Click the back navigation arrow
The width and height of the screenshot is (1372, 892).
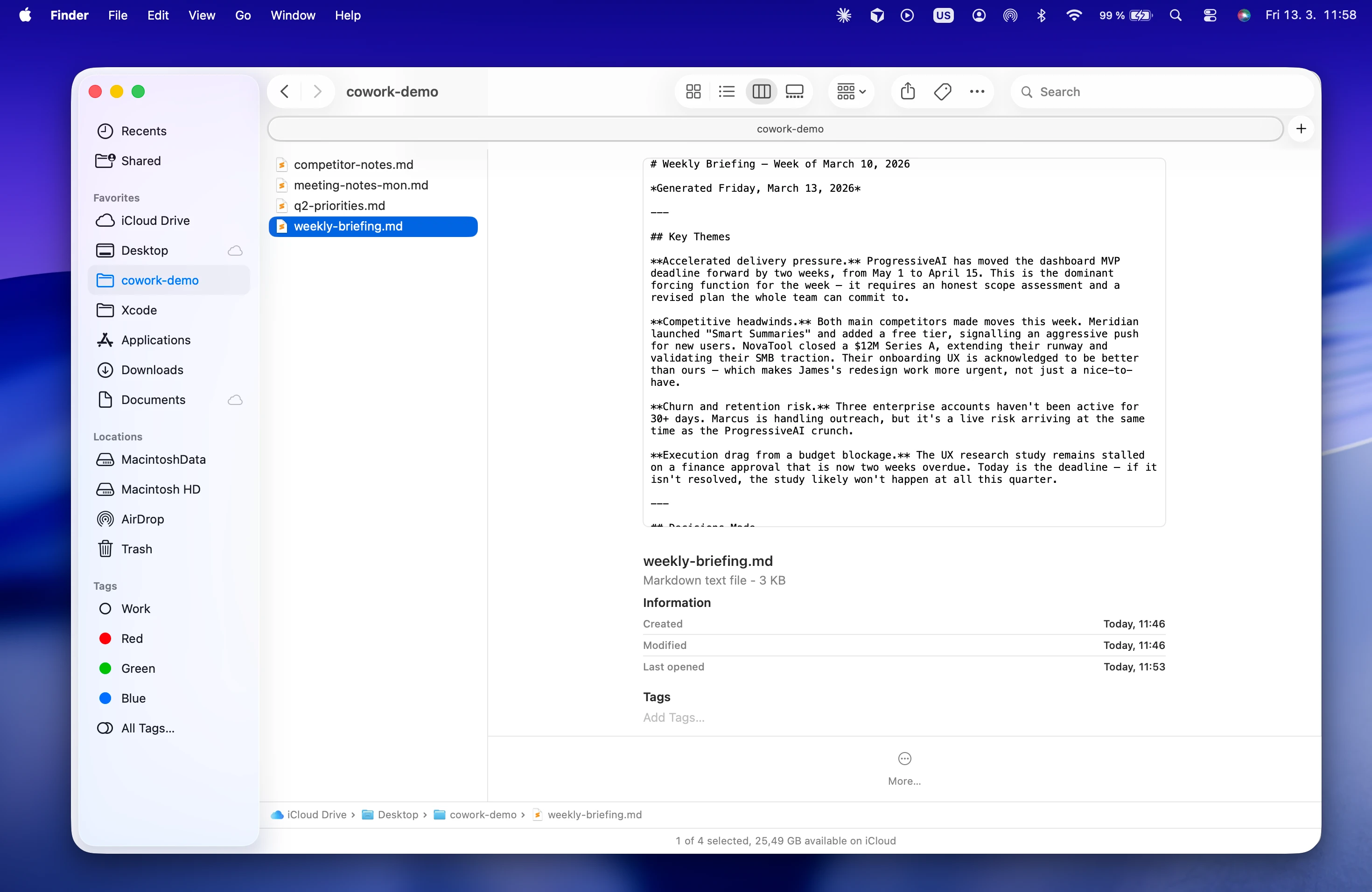point(284,91)
